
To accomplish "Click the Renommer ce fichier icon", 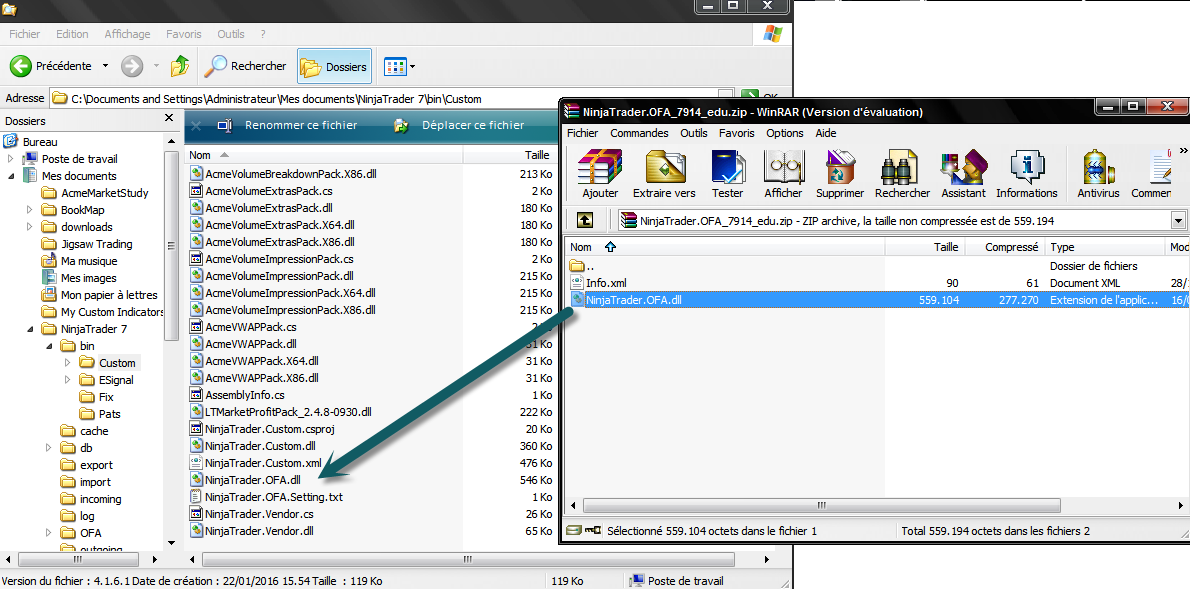I will coord(225,125).
